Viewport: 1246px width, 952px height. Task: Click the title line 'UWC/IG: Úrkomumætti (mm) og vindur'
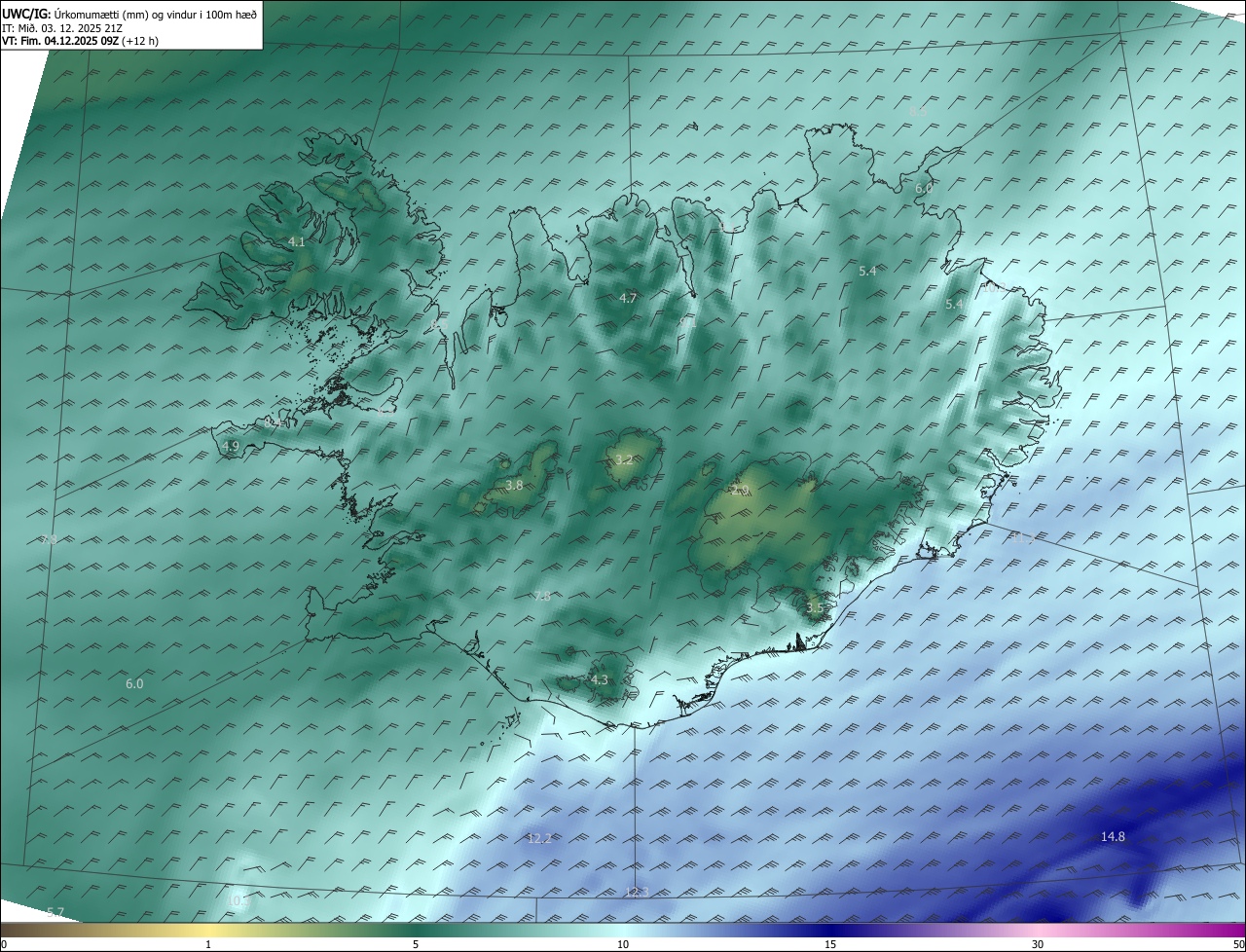point(130,15)
